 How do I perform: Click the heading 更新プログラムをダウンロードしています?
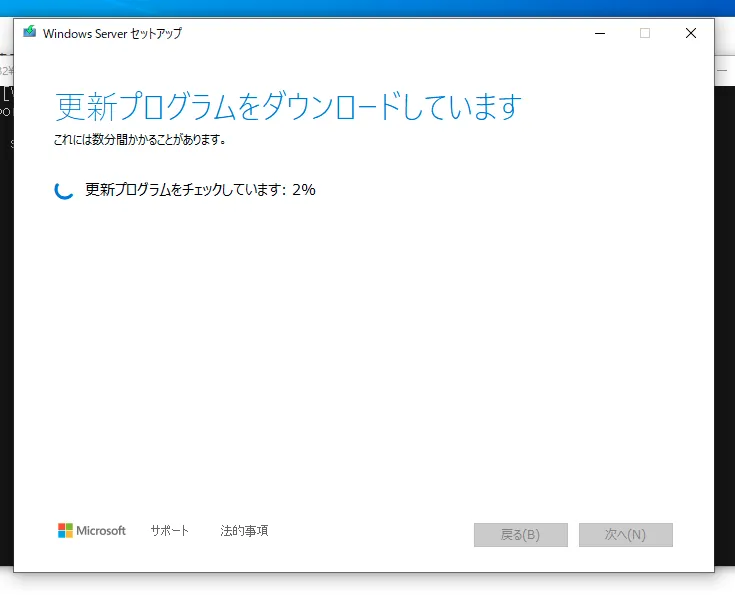pos(288,106)
